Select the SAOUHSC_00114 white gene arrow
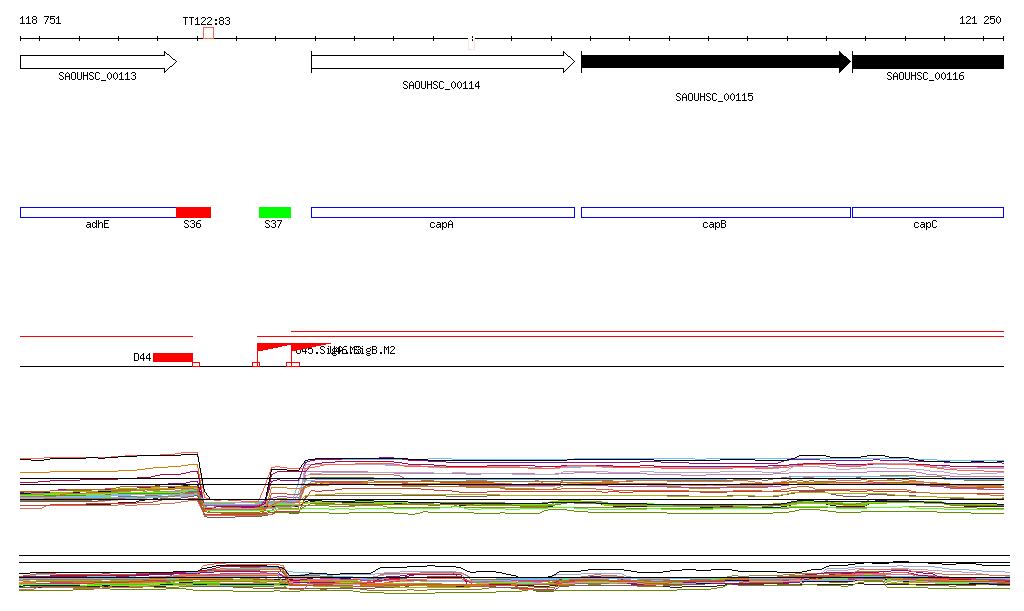 [x=442, y=62]
